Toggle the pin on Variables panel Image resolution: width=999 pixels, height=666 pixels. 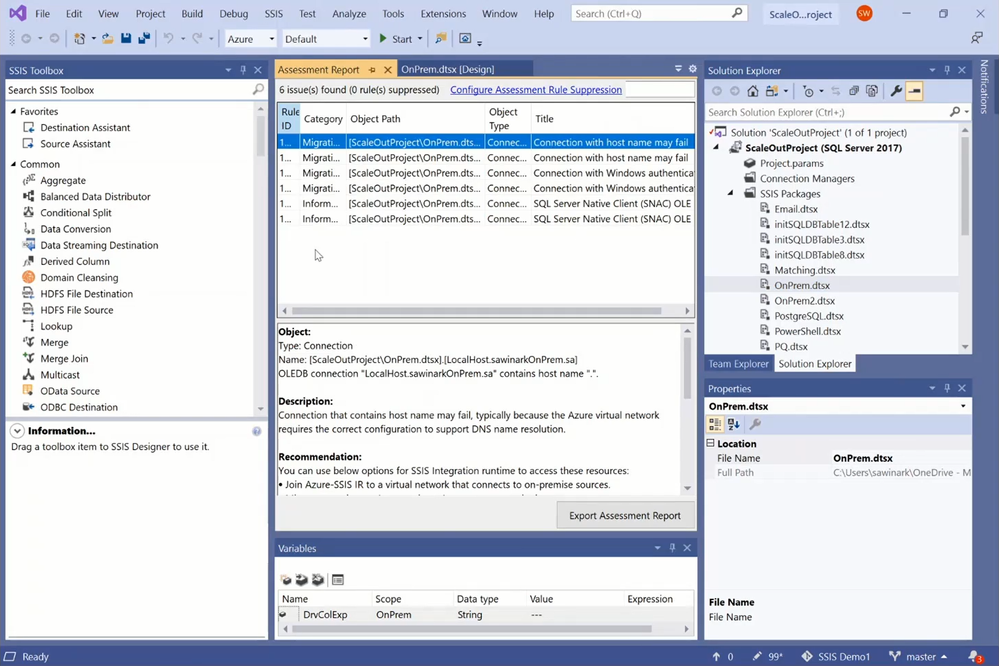(x=672, y=548)
